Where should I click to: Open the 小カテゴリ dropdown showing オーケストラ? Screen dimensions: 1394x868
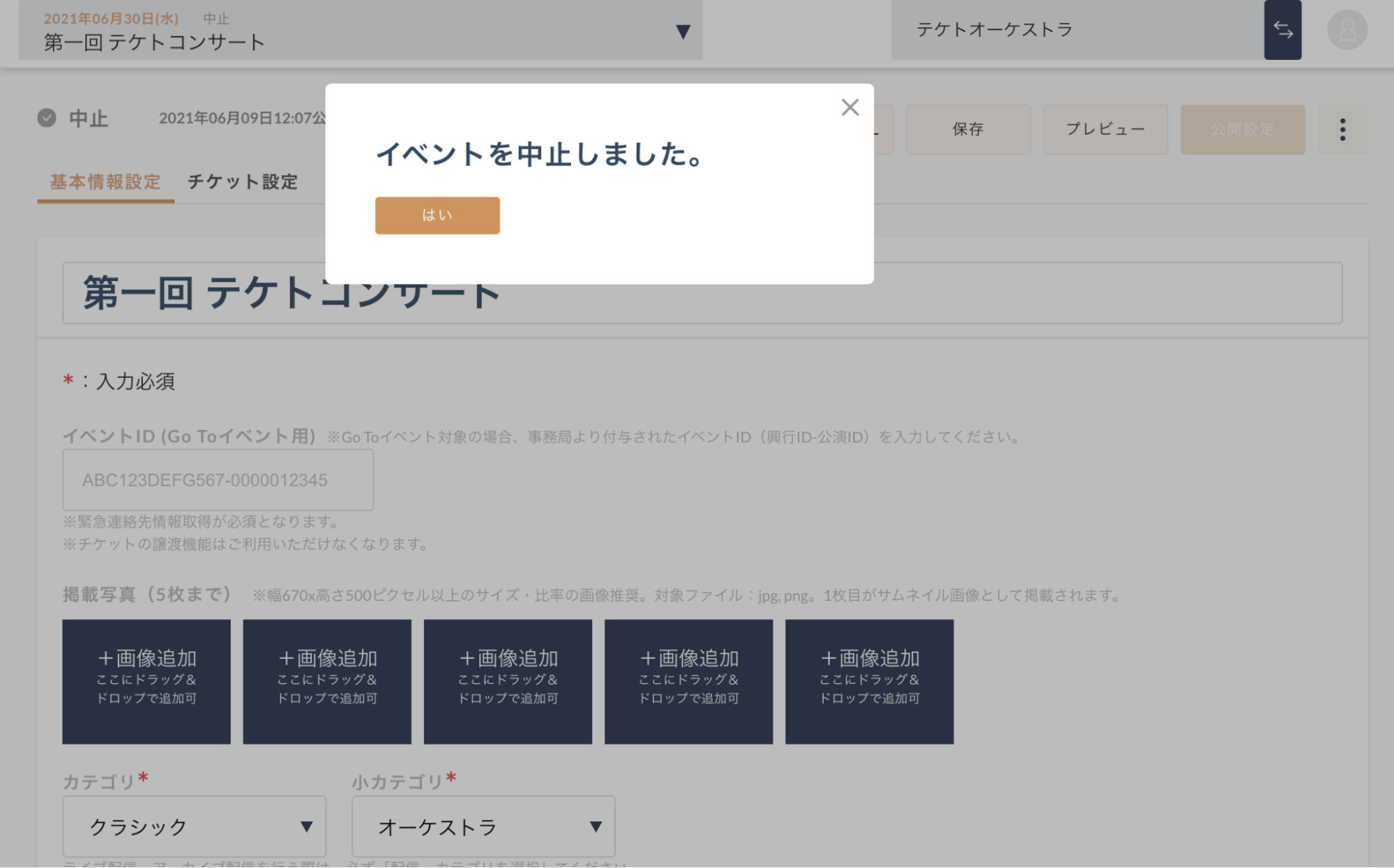point(483,827)
